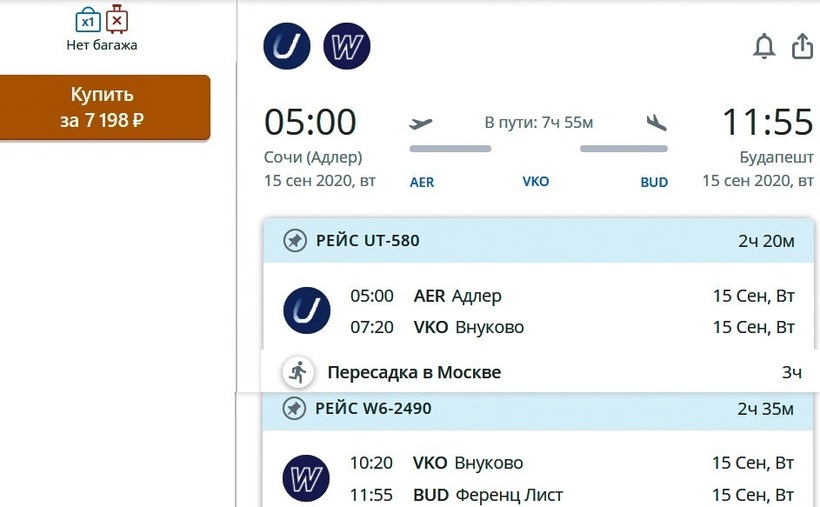Click the pin icon beside РЕЙС W6-2490
The height and width of the screenshot is (507, 820).
[294, 409]
